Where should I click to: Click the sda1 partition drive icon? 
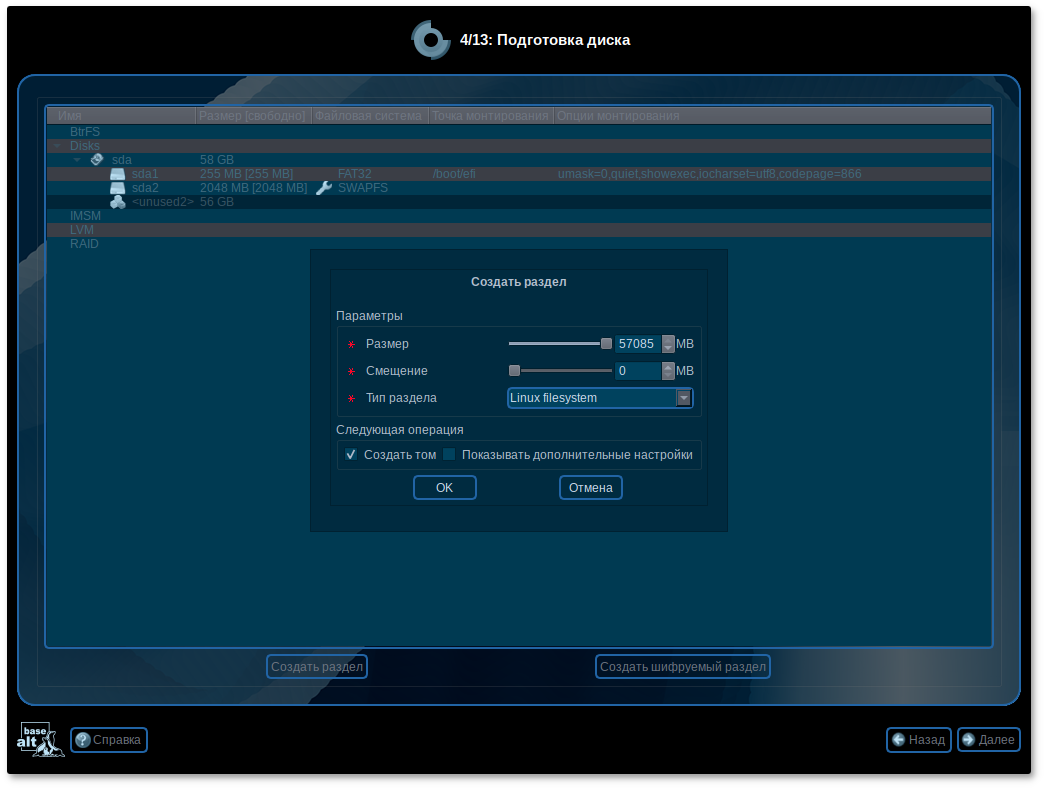(x=117, y=174)
